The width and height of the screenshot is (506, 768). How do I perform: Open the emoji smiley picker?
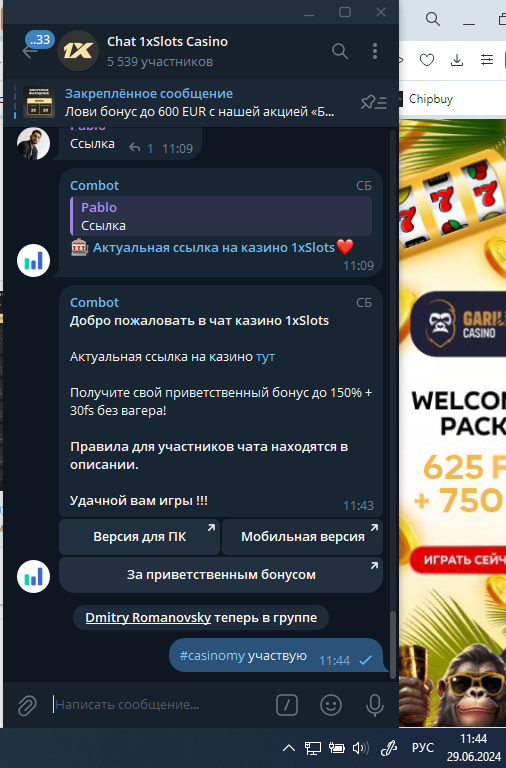(x=331, y=705)
